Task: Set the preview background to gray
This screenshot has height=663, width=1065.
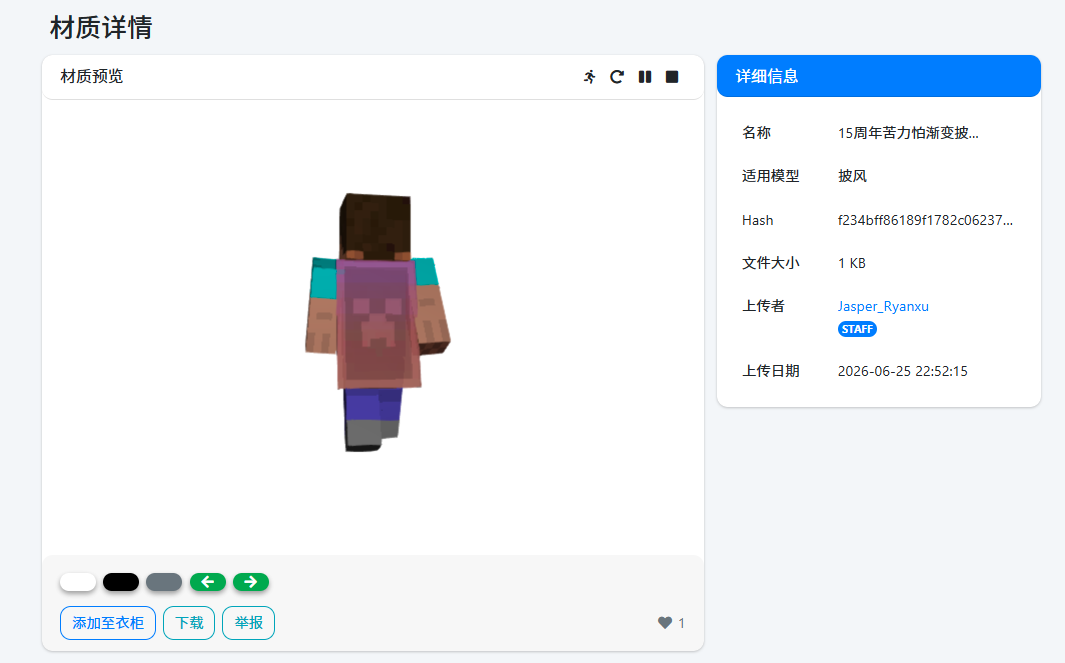Action: [x=164, y=582]
